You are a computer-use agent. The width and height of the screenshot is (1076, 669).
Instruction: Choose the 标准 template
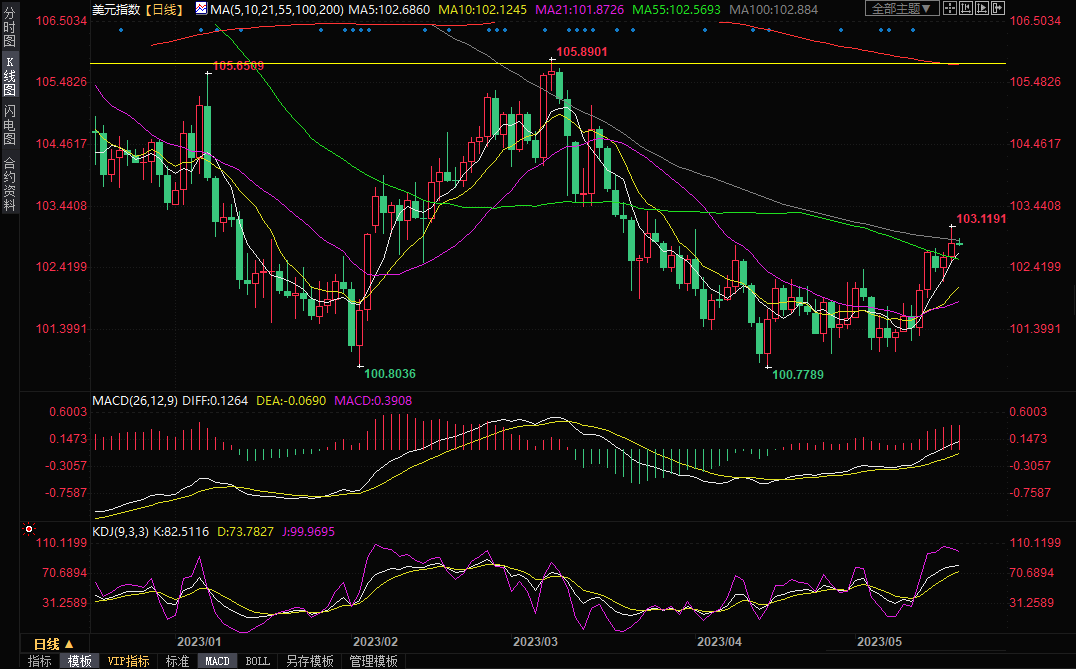[177, 661]
